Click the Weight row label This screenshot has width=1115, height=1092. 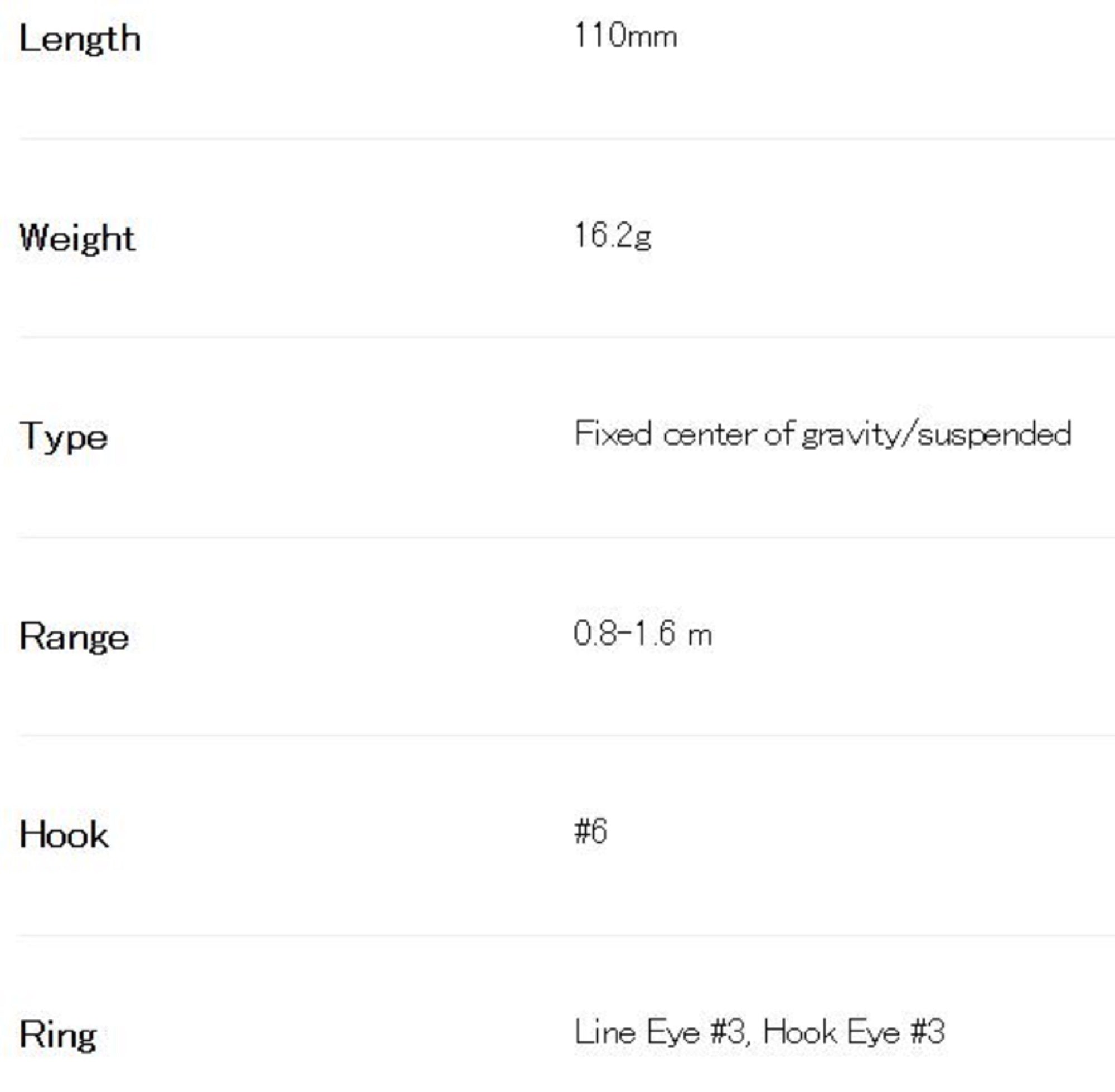pos(77,238)
